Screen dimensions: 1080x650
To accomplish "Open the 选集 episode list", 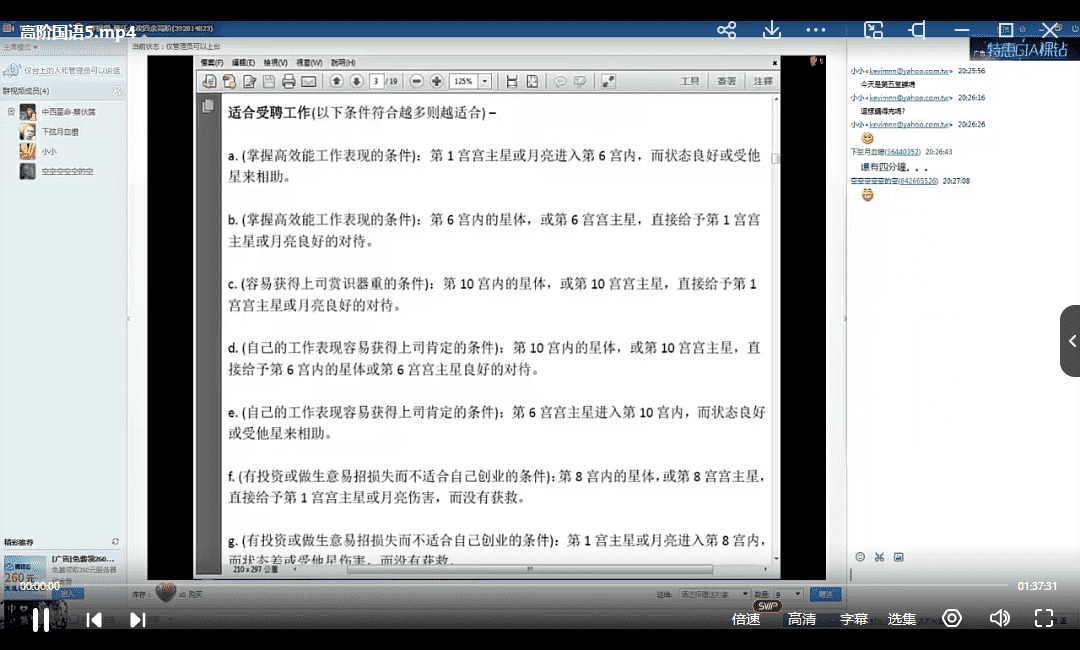I will click(902, 619).
